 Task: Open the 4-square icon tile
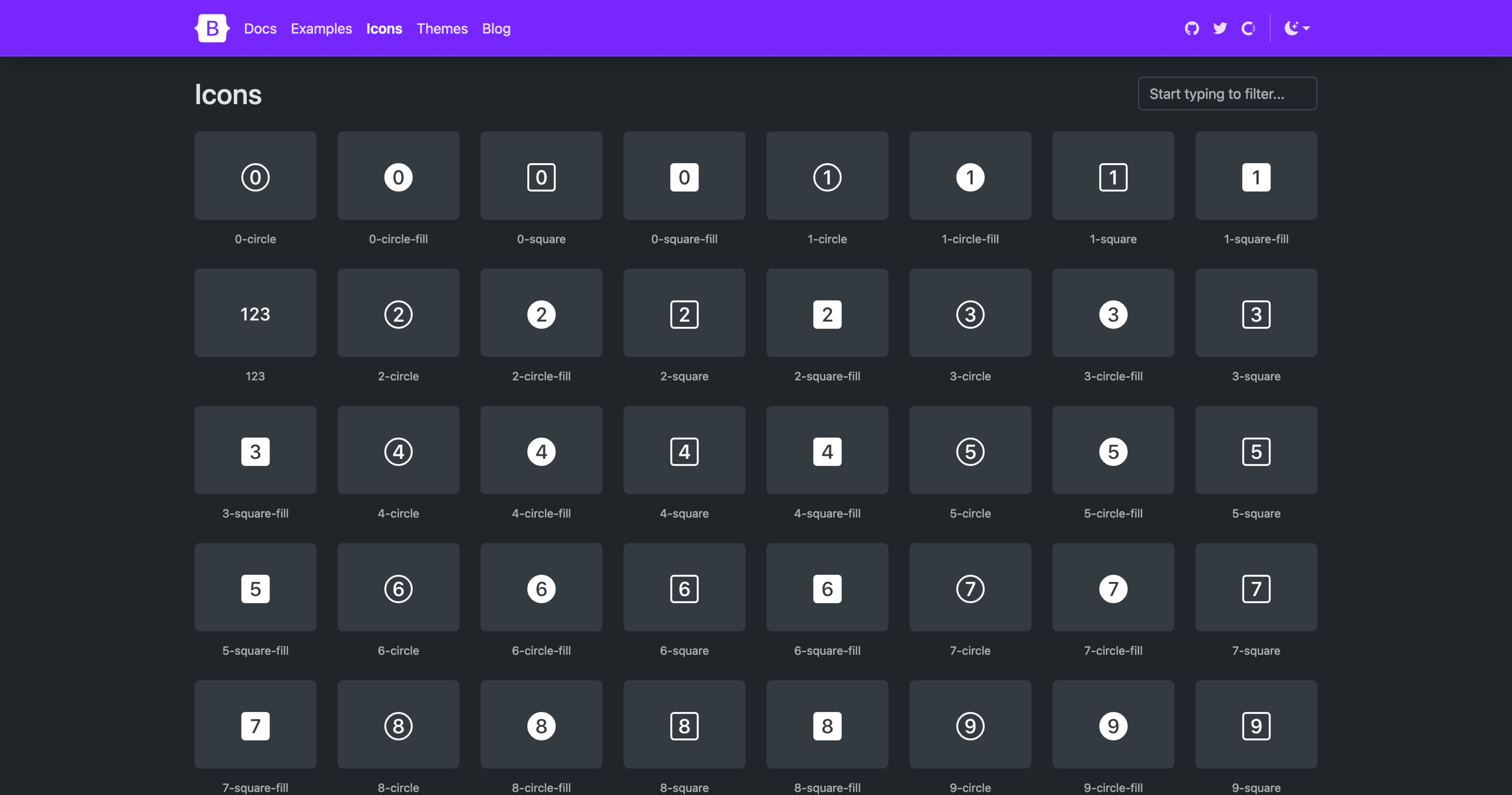point(684,450)
